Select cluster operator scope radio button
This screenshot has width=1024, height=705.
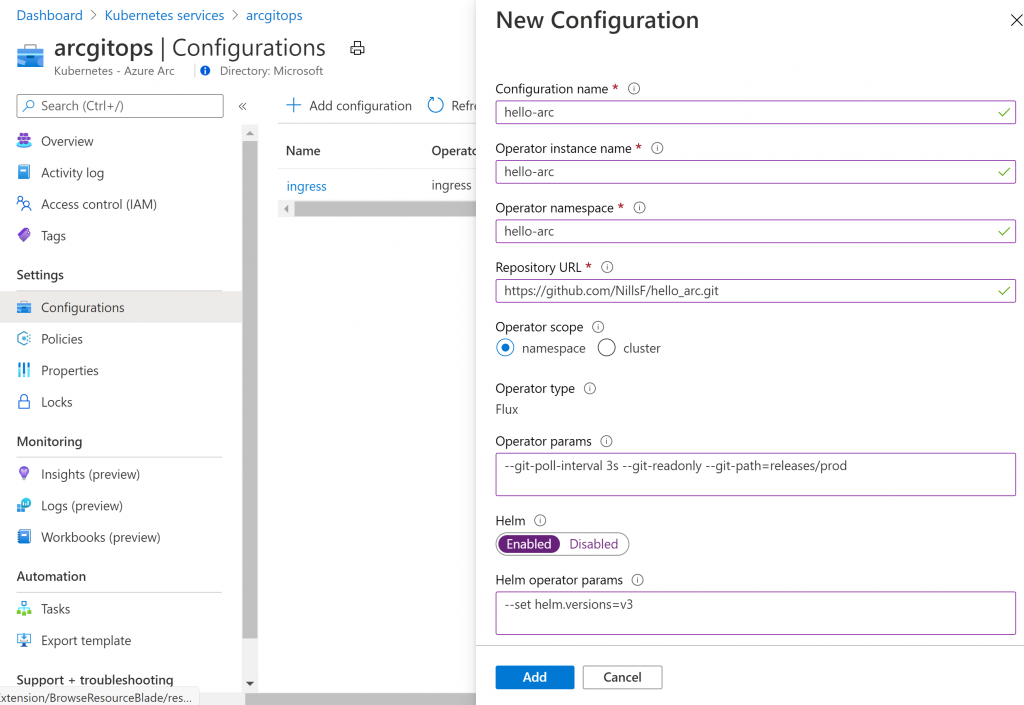[606, 348]
